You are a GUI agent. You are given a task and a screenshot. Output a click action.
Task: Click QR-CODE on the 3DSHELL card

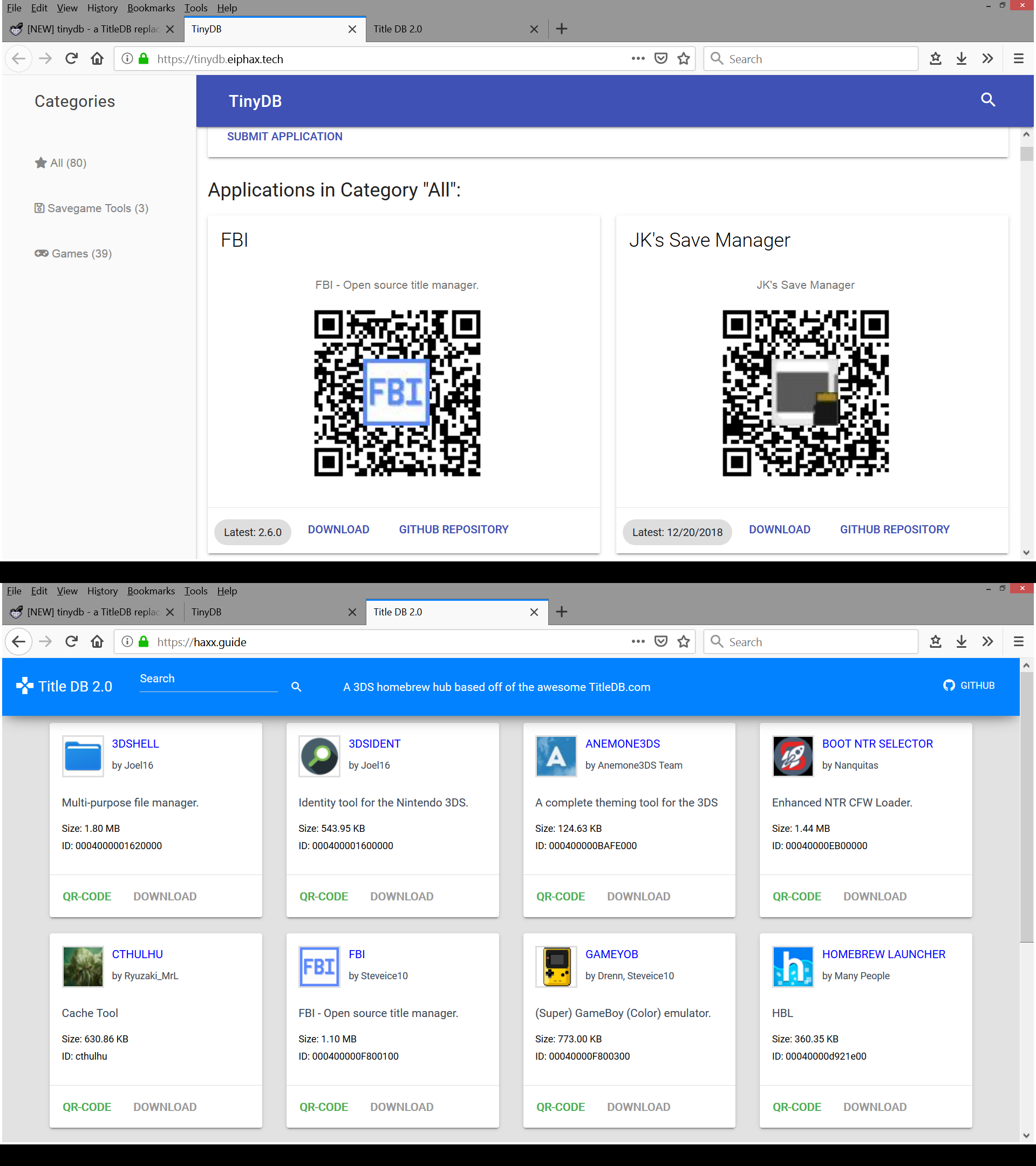87,896
